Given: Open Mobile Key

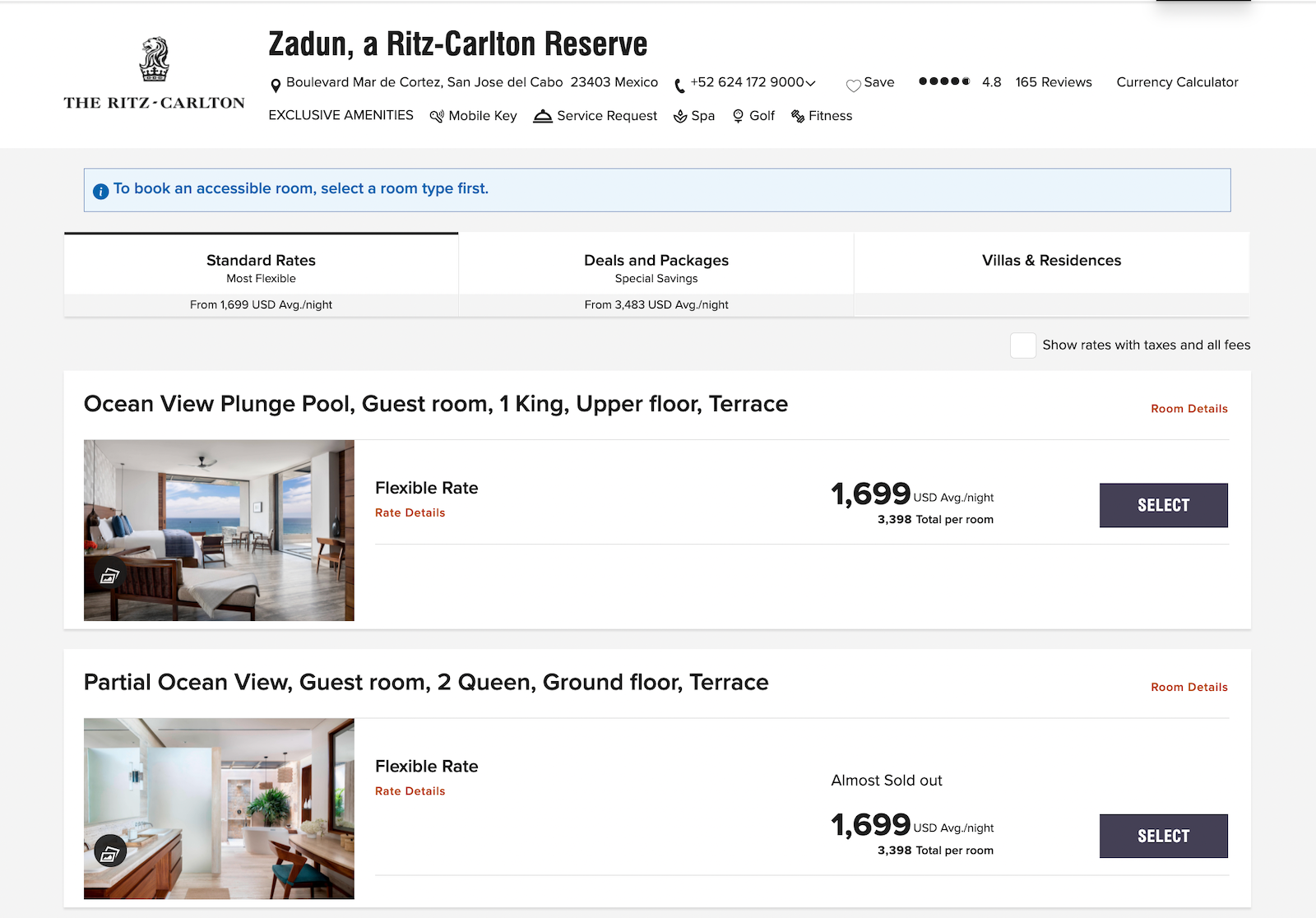Looking at the screenshot, I should tap(437, 116).
